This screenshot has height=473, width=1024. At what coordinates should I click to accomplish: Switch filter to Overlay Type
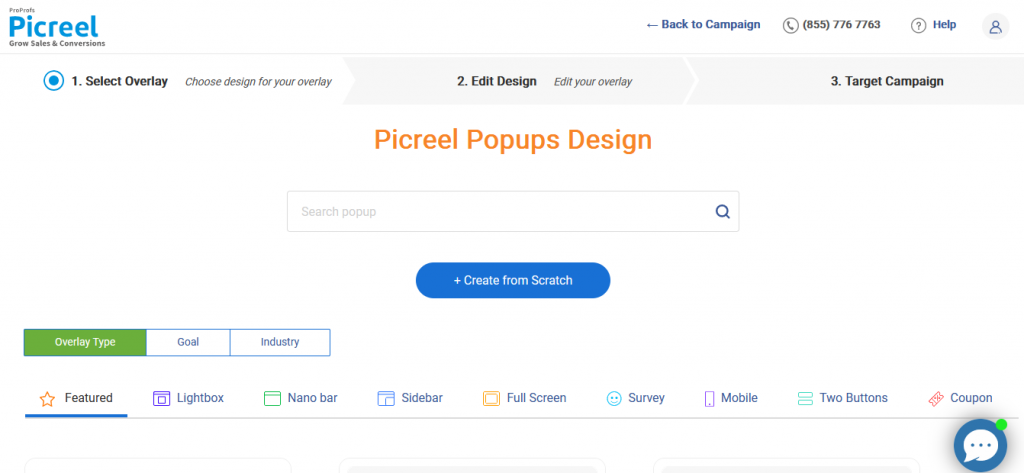[x=85, y=342]
